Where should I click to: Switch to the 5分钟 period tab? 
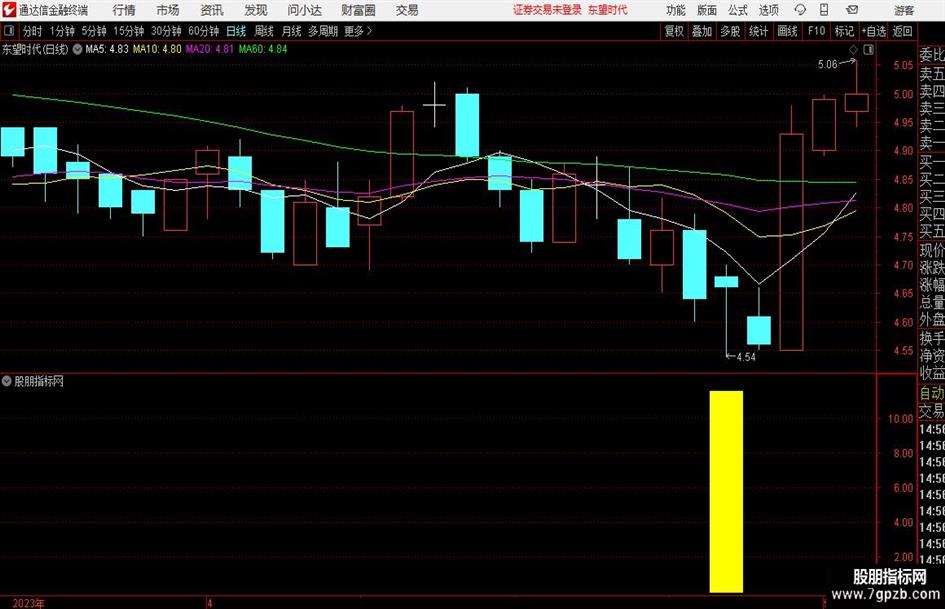(x=94, y=31)
